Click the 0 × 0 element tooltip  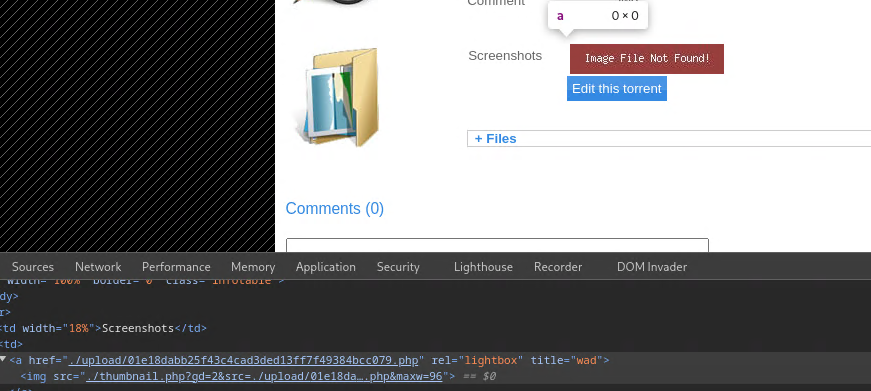(x=597, y=16)
